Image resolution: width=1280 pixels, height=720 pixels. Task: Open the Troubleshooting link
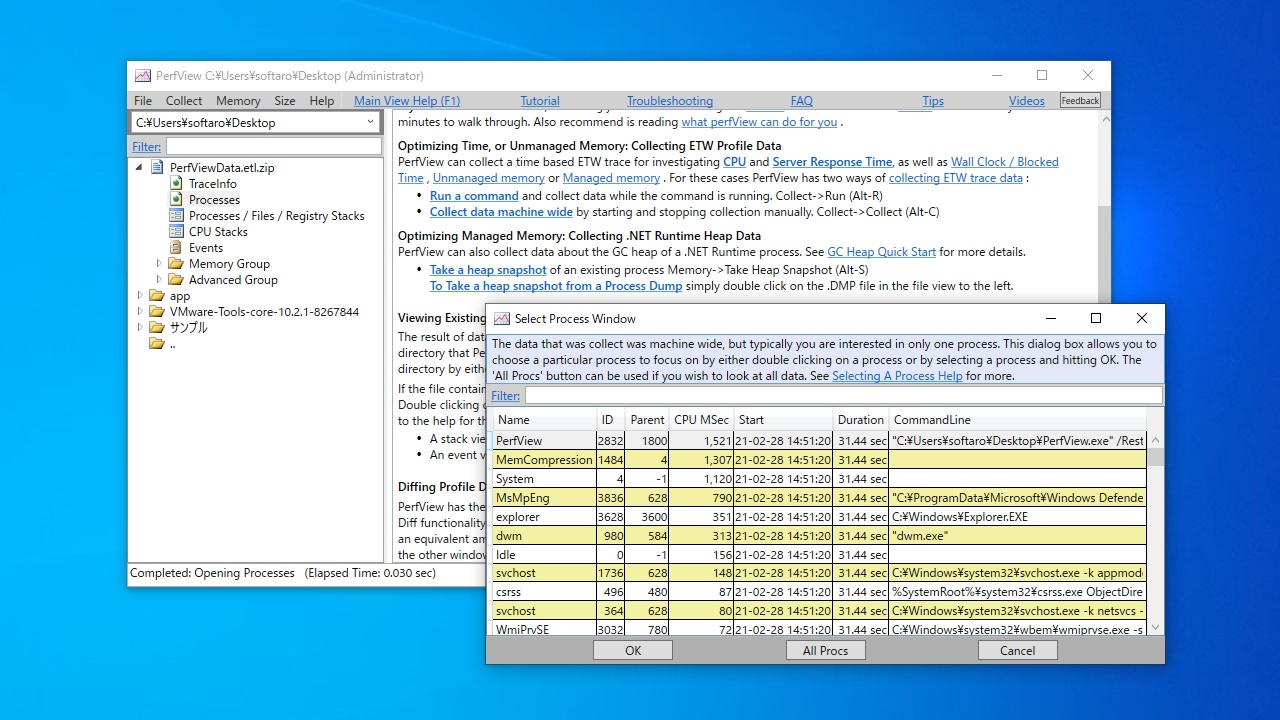[x=670, y=101]
